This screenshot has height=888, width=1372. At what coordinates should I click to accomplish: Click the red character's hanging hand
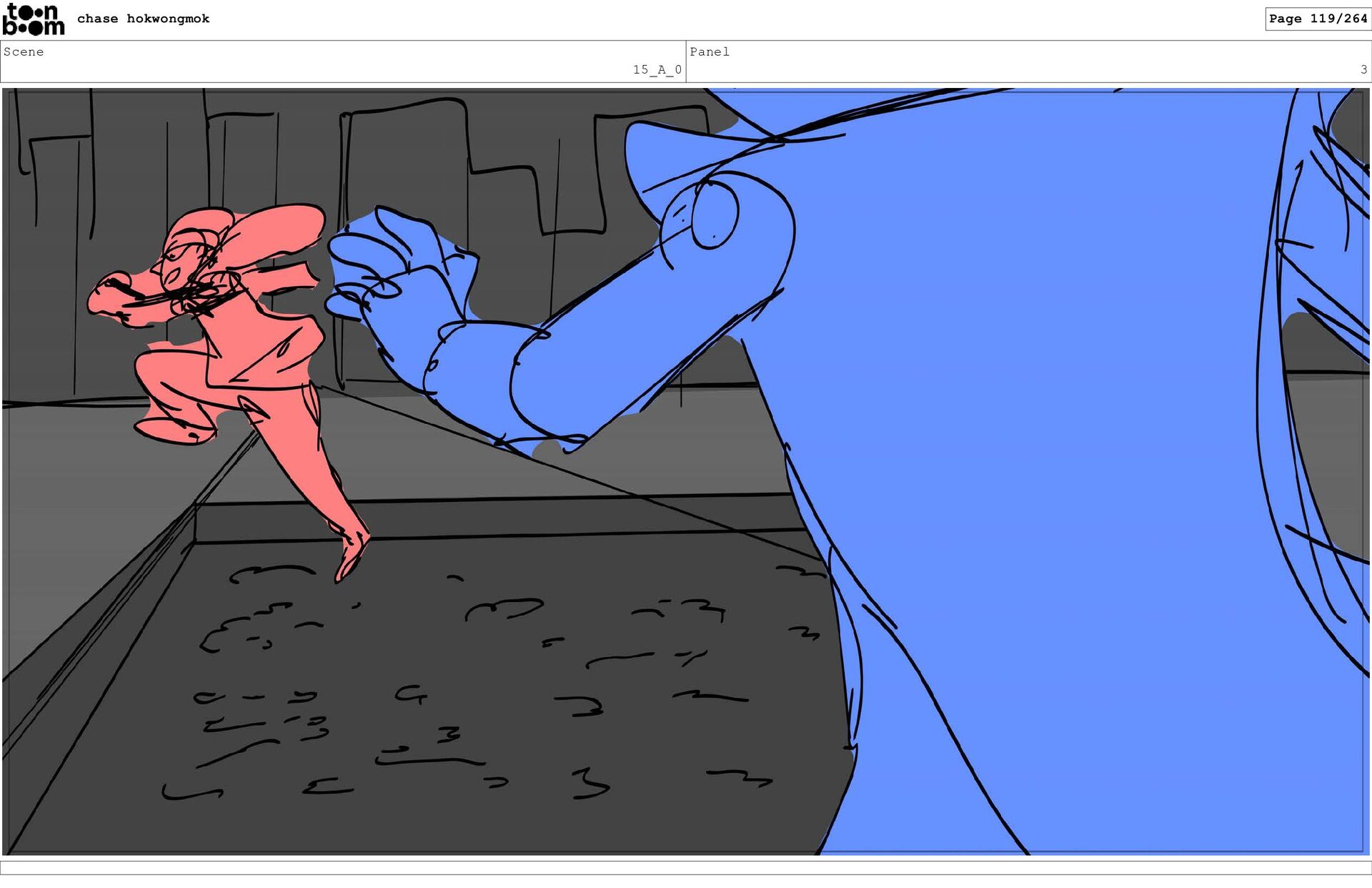352,554
